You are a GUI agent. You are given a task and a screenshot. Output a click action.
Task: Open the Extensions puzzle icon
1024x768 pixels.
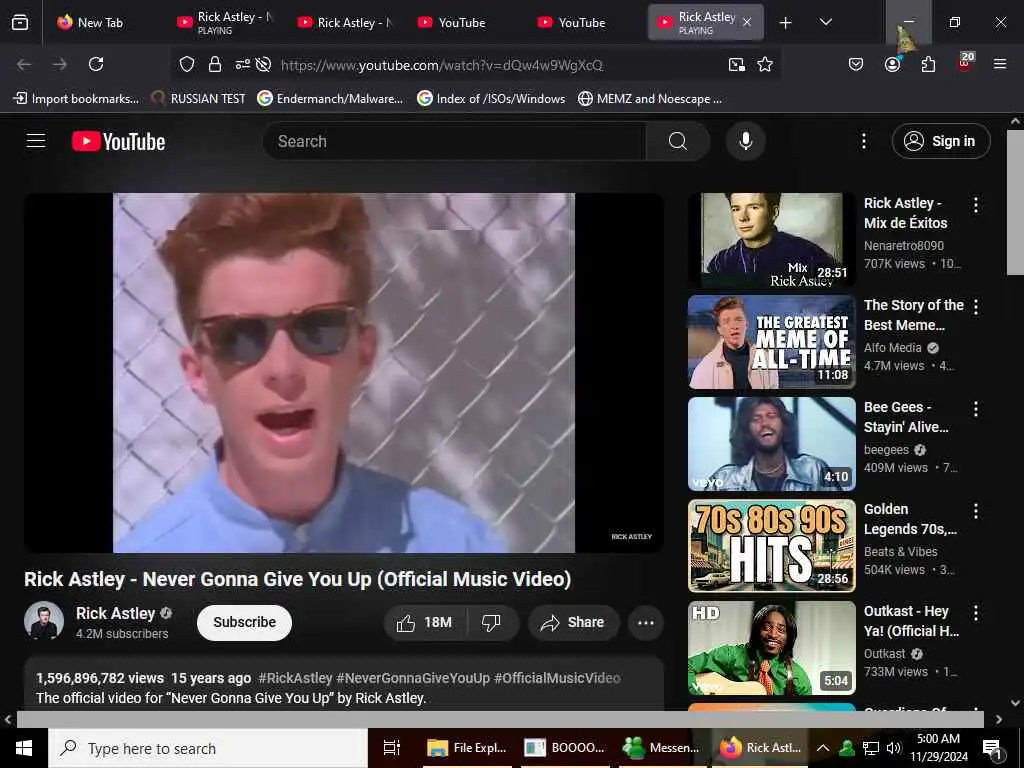click(x=928, y=64)
